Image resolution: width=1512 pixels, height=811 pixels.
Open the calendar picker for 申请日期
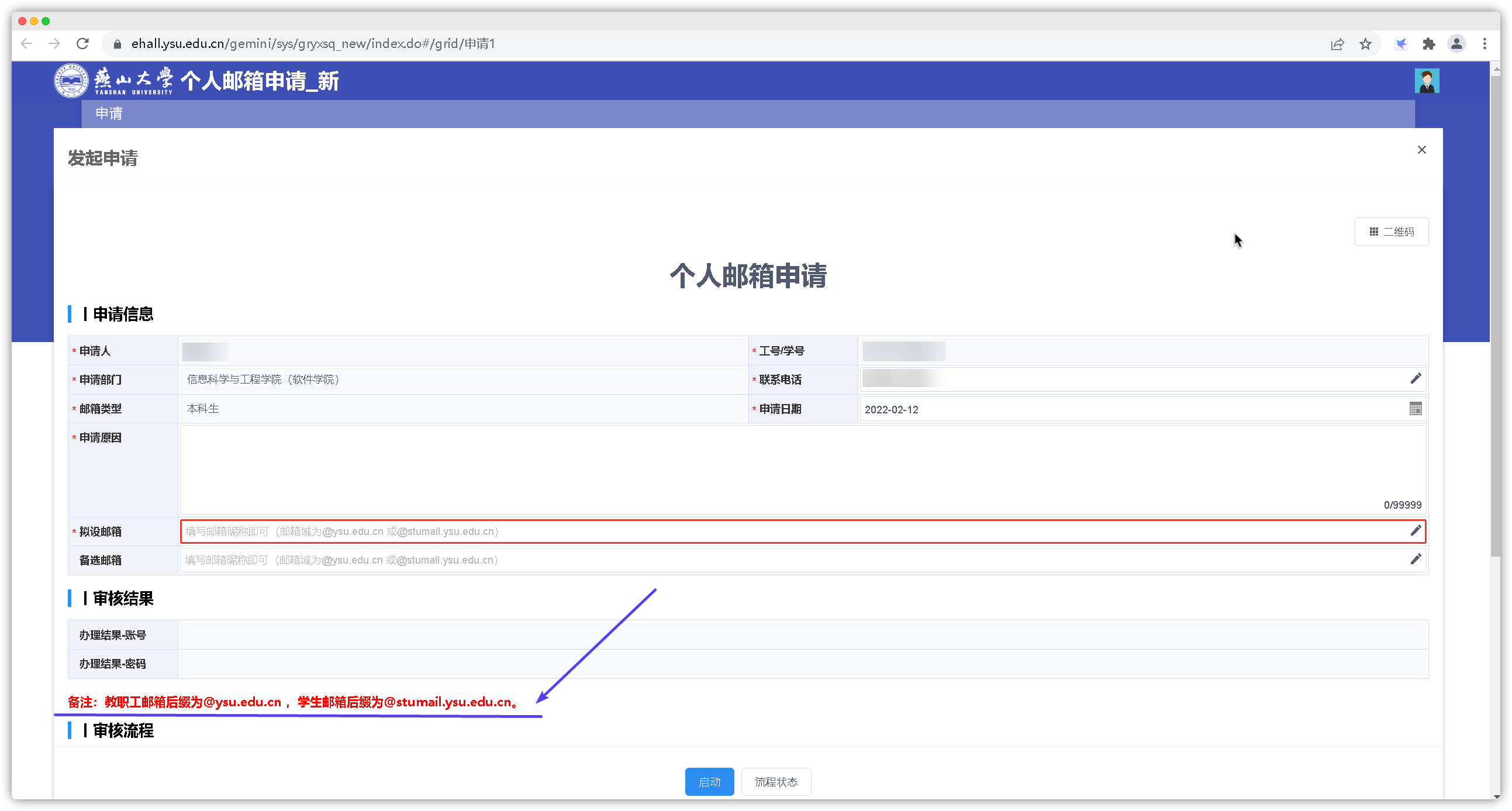1416,409
